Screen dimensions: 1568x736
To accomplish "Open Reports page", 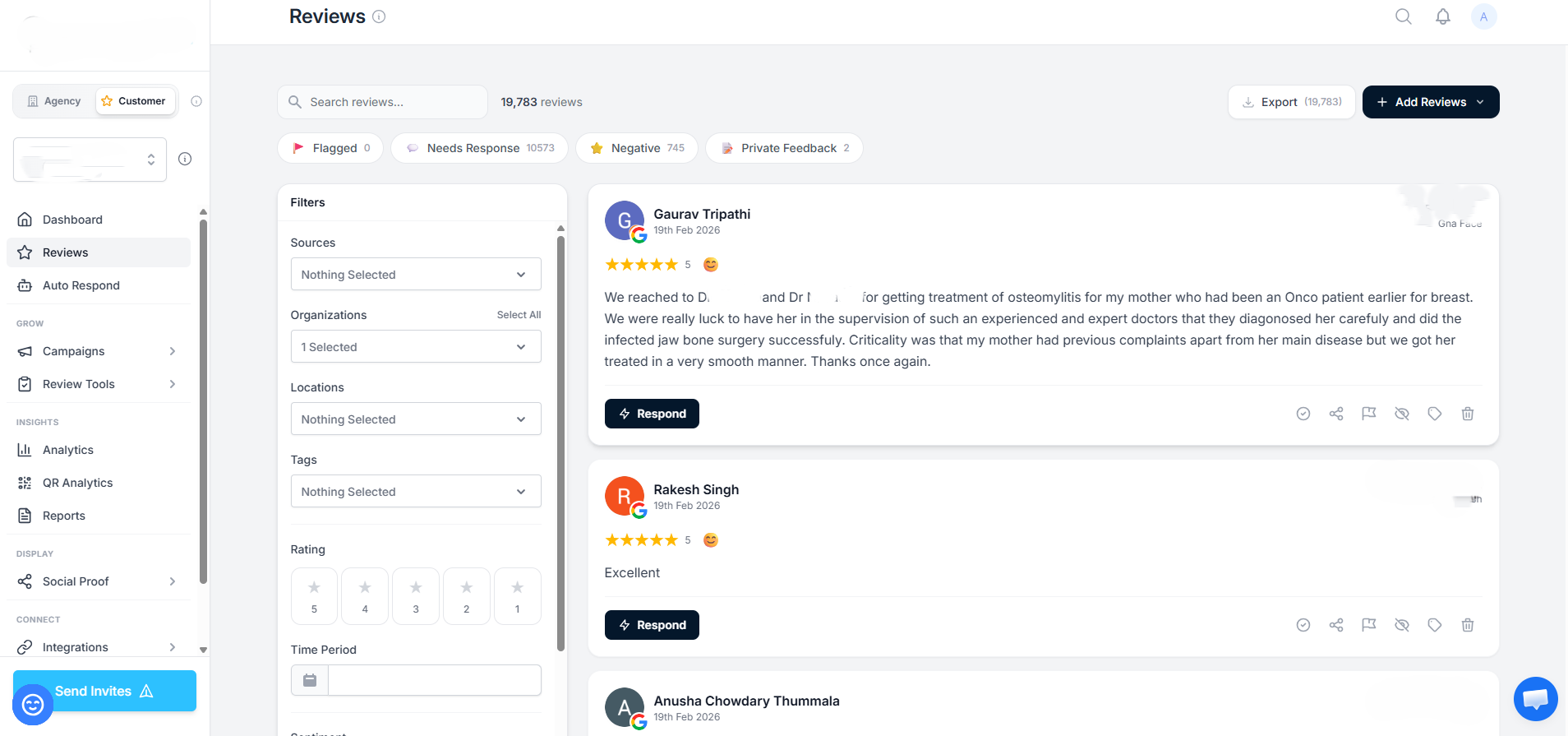I will [99, 516].
